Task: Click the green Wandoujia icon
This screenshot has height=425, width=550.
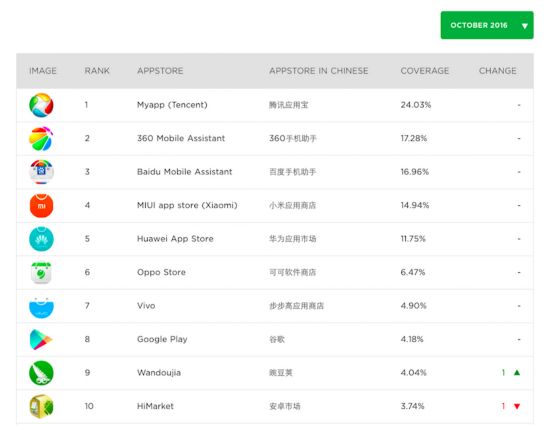Action: [x=41, y=373]
